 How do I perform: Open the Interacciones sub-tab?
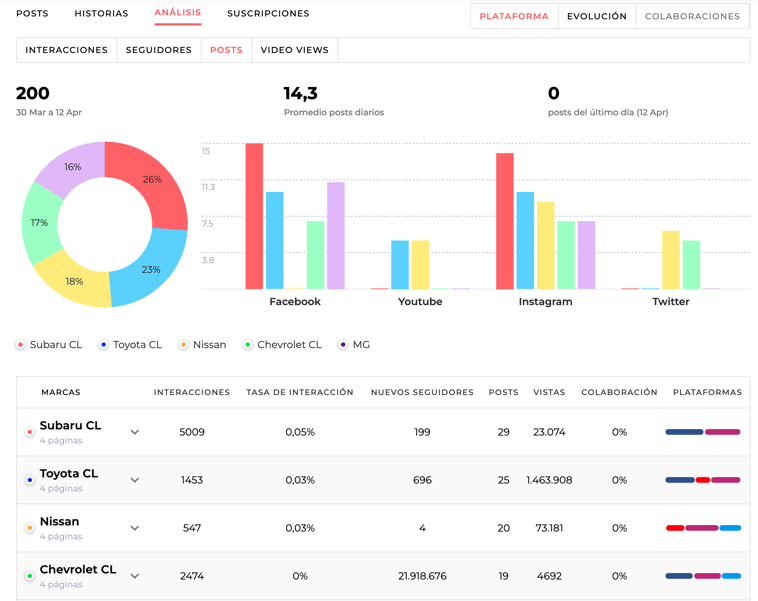(x=67, y=50)
